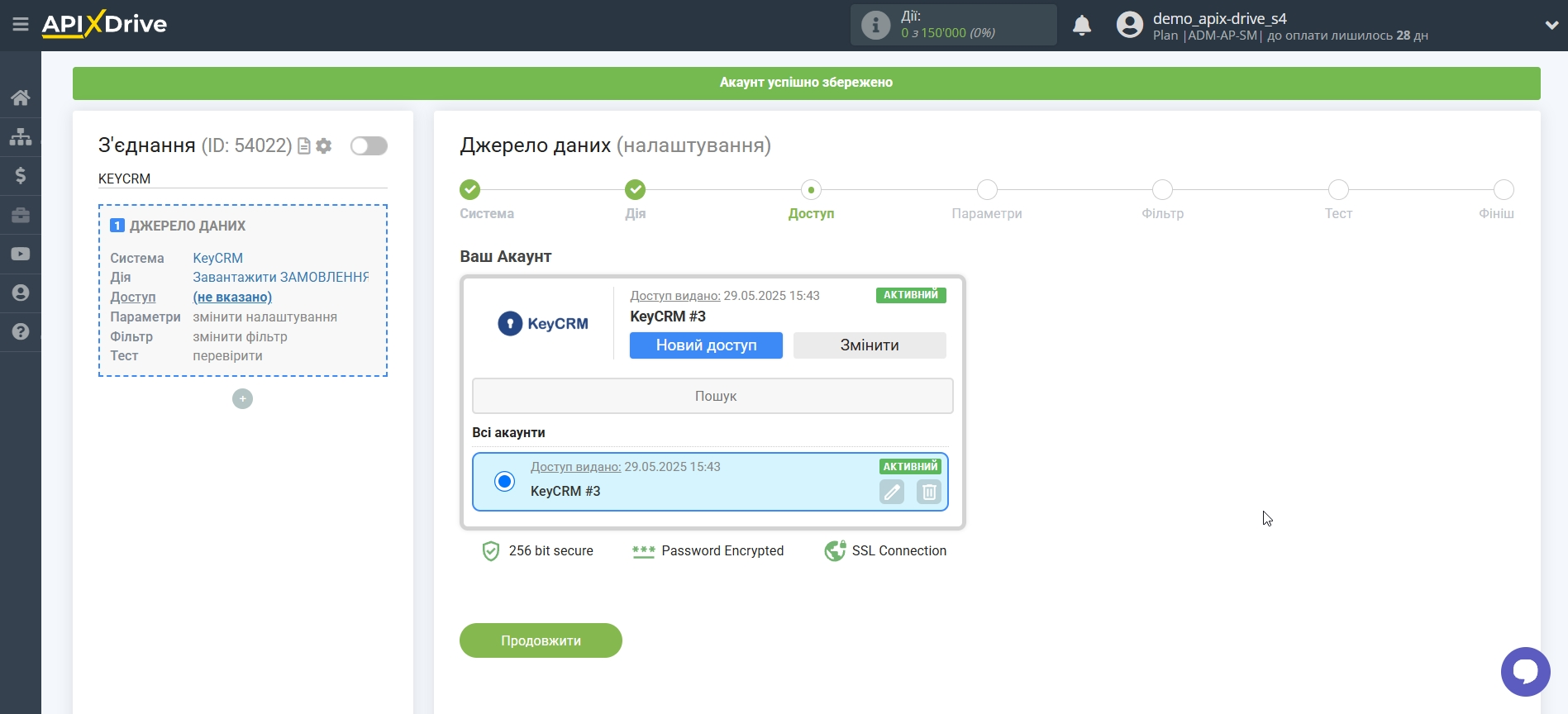Image resolution: width=1568 pixels, height=714 pixels.
Task: Click the Новий доступ button
Action: pos(706,345)
